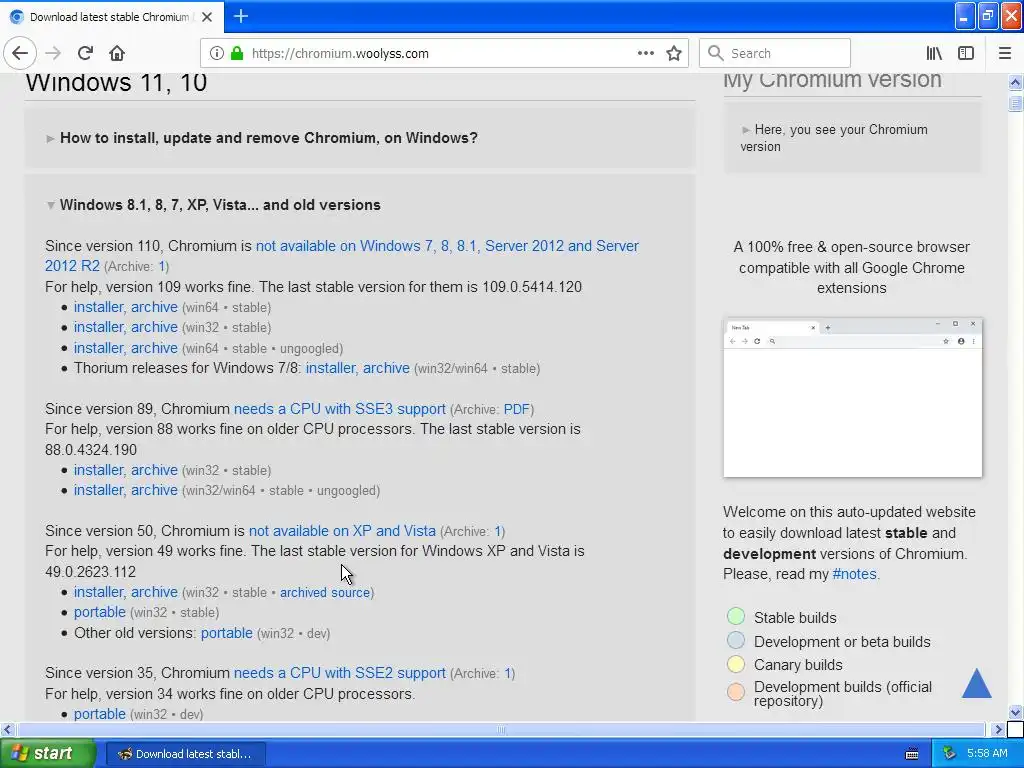
Task: Click the blue Development or beta builds circle
Action: coord(736,640)
